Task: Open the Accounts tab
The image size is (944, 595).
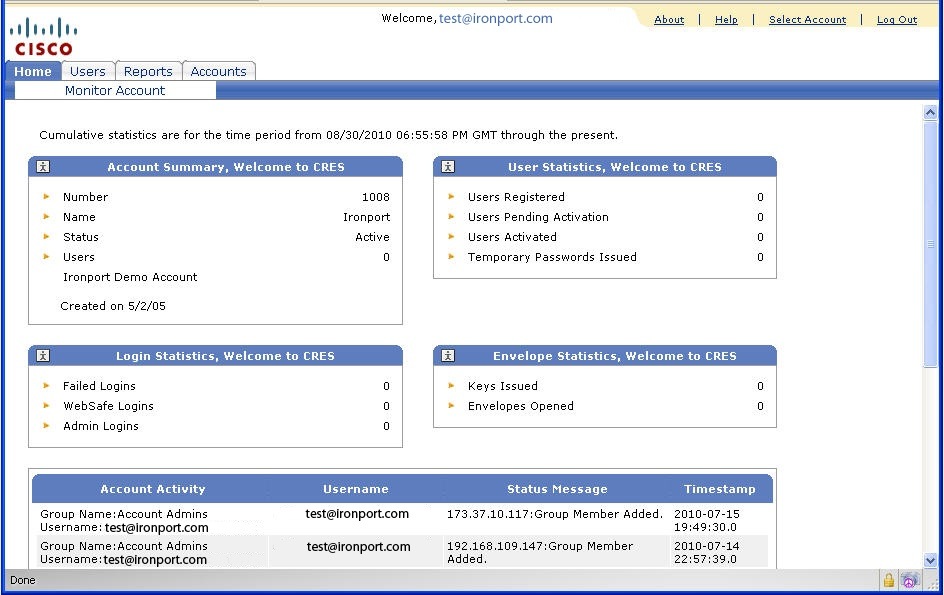Action: [x=219, y=71]
